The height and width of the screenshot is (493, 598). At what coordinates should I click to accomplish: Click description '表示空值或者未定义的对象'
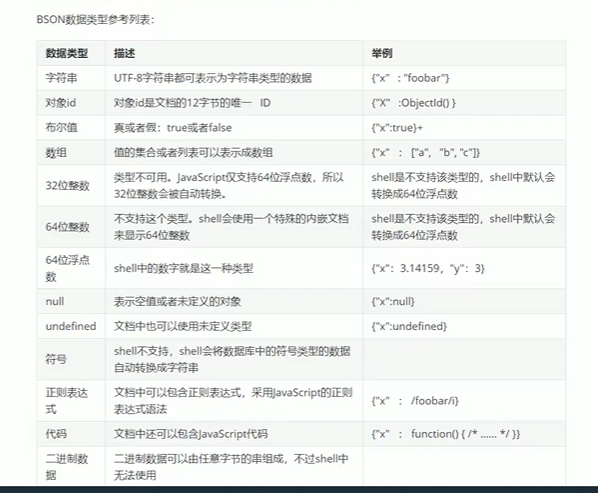(177, 301)
